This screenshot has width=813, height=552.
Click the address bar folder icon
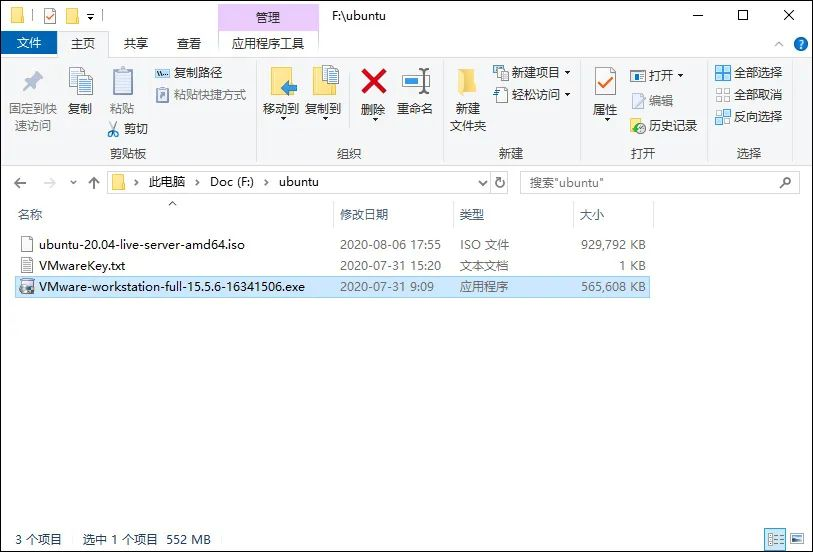point(119,182)
